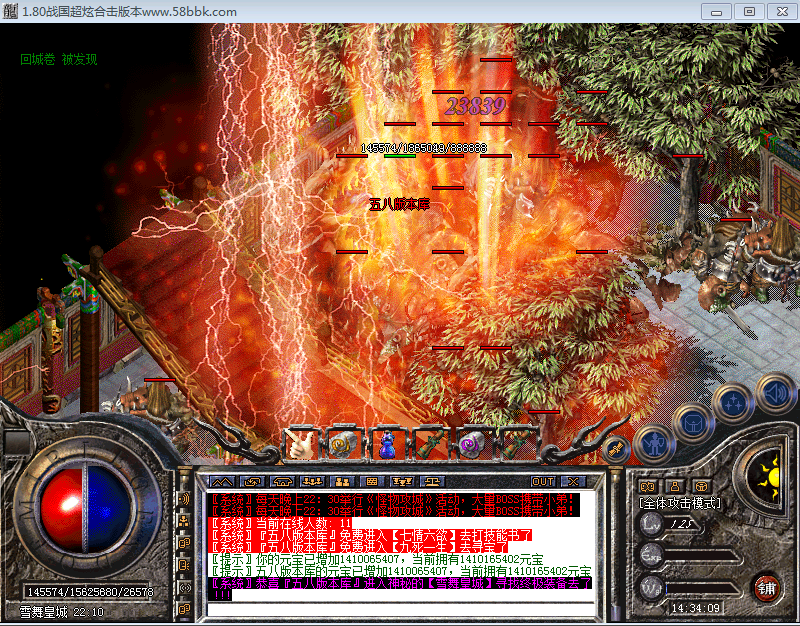Toggle the speaking-person channel icon
The width and height of the screenshot is (800, 626).
(x=184, y=565)
